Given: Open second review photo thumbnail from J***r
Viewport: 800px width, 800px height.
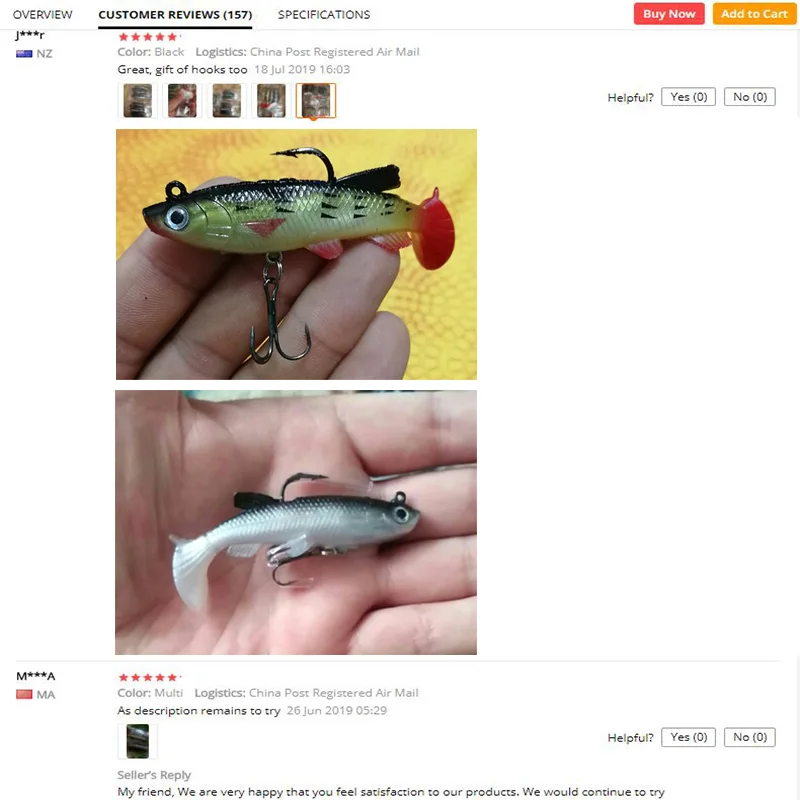Looking at the screenshot, I should point(182,101).
